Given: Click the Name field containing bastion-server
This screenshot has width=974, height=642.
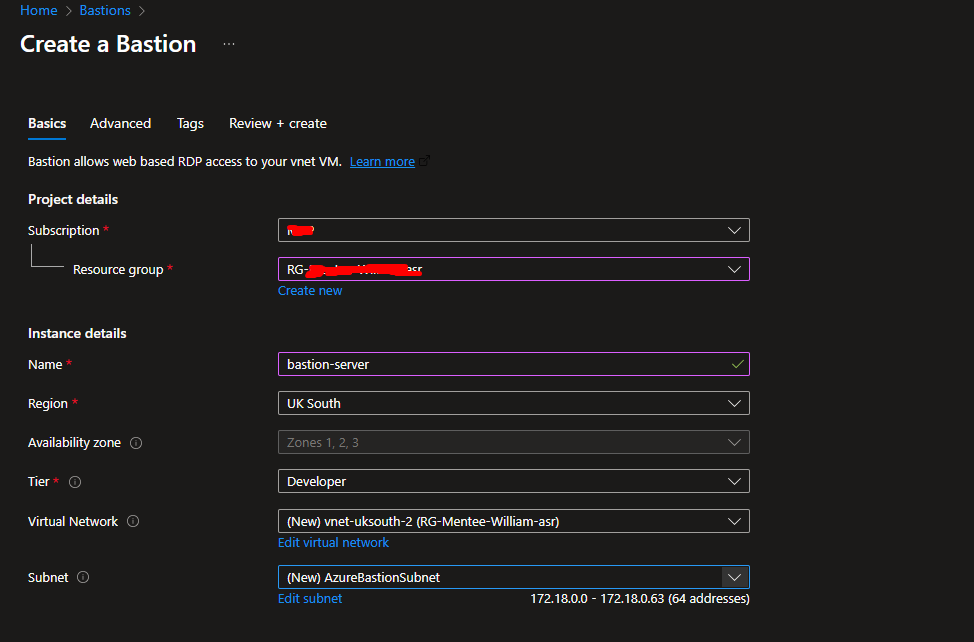Looking at the screenshot, I should point(500,364).
